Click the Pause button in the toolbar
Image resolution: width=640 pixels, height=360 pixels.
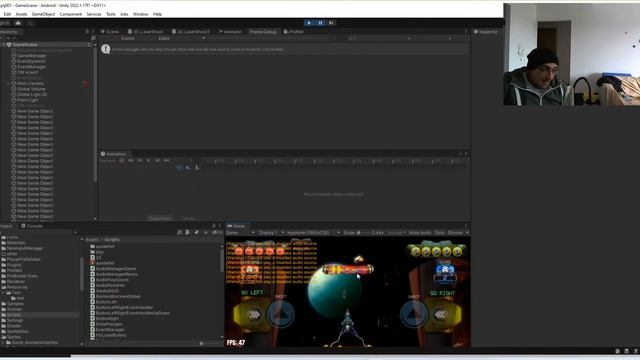[320, 23]
